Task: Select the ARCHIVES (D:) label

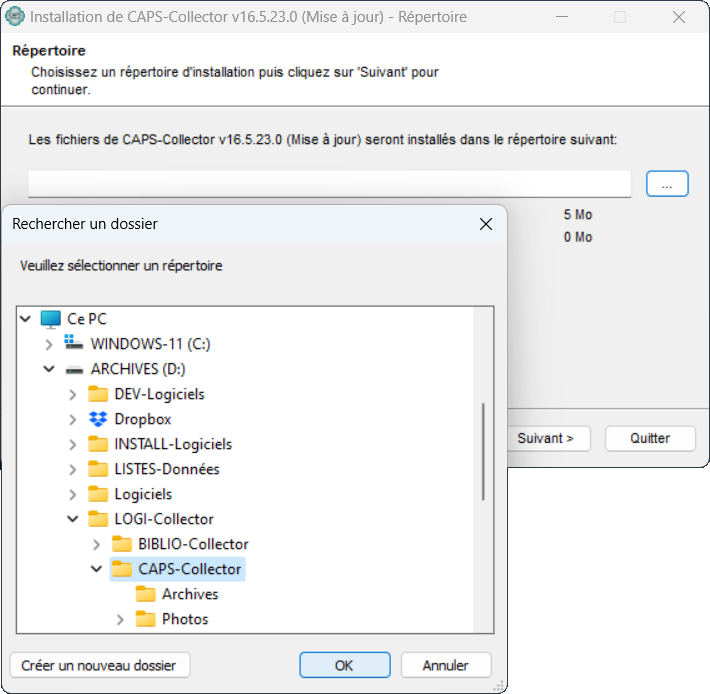Action: coord(138,369)
